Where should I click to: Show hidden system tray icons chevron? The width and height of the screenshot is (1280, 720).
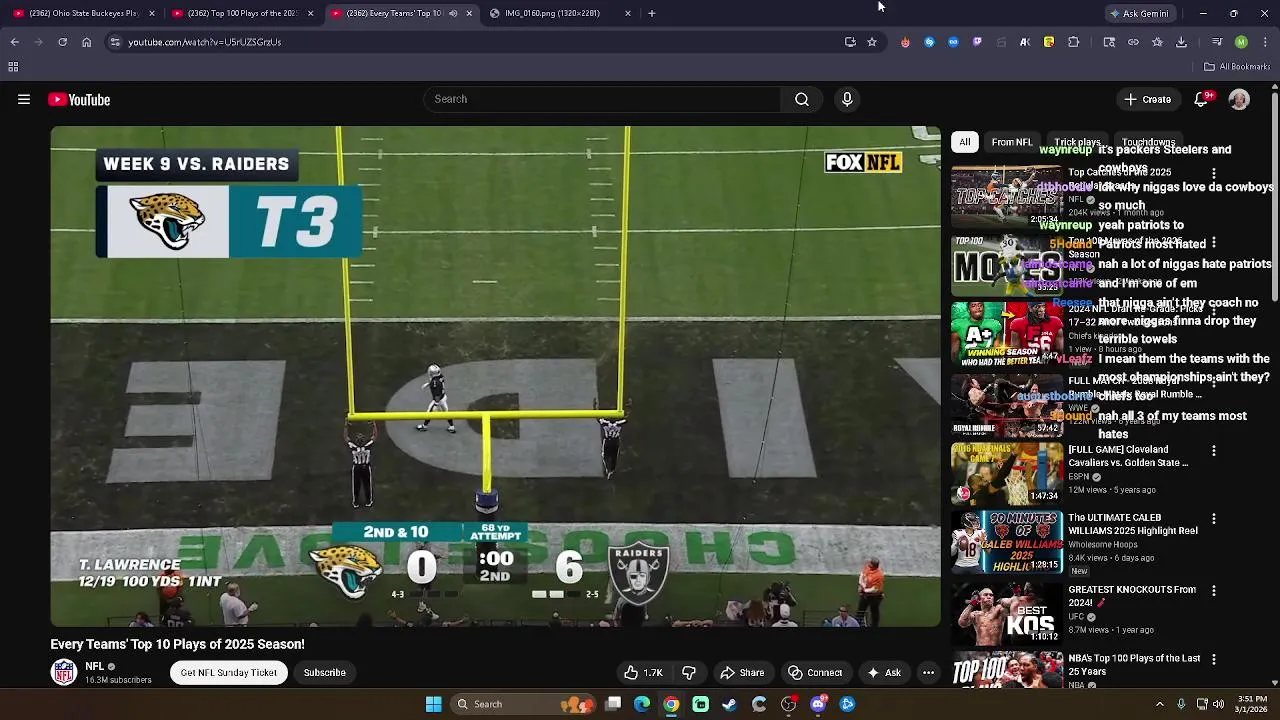[1160, 704]
